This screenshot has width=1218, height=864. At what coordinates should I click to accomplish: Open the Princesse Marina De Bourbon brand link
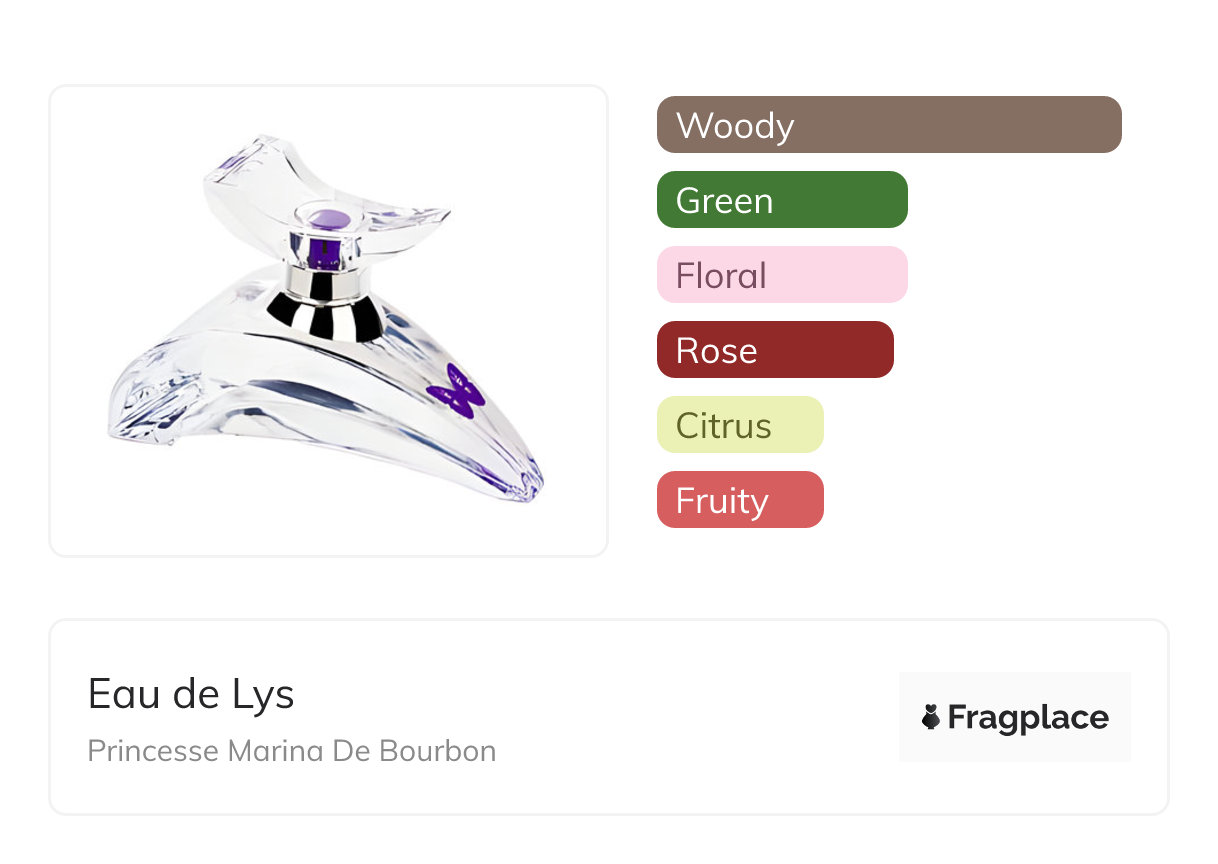[291, 751]
